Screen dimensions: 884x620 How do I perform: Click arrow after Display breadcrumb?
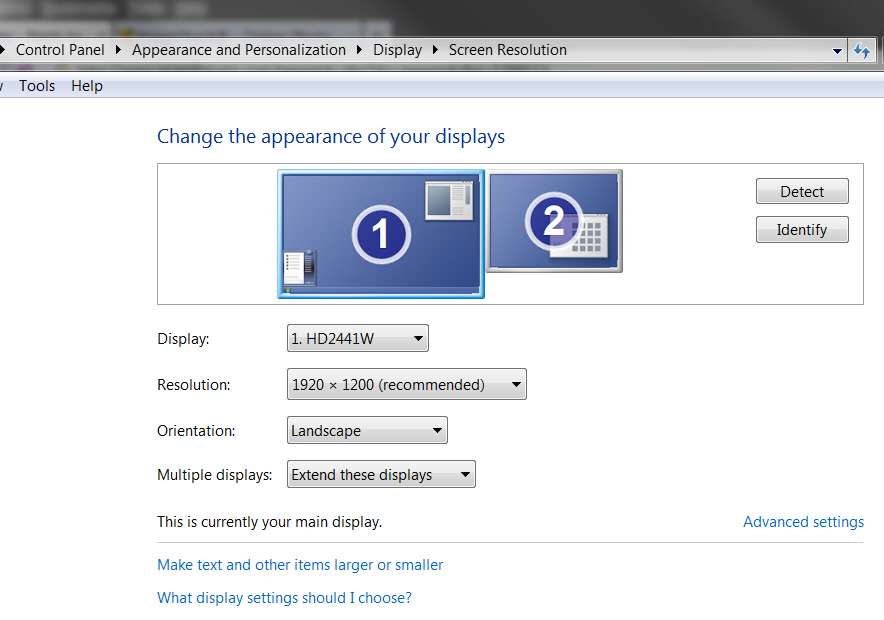(435, 50)
